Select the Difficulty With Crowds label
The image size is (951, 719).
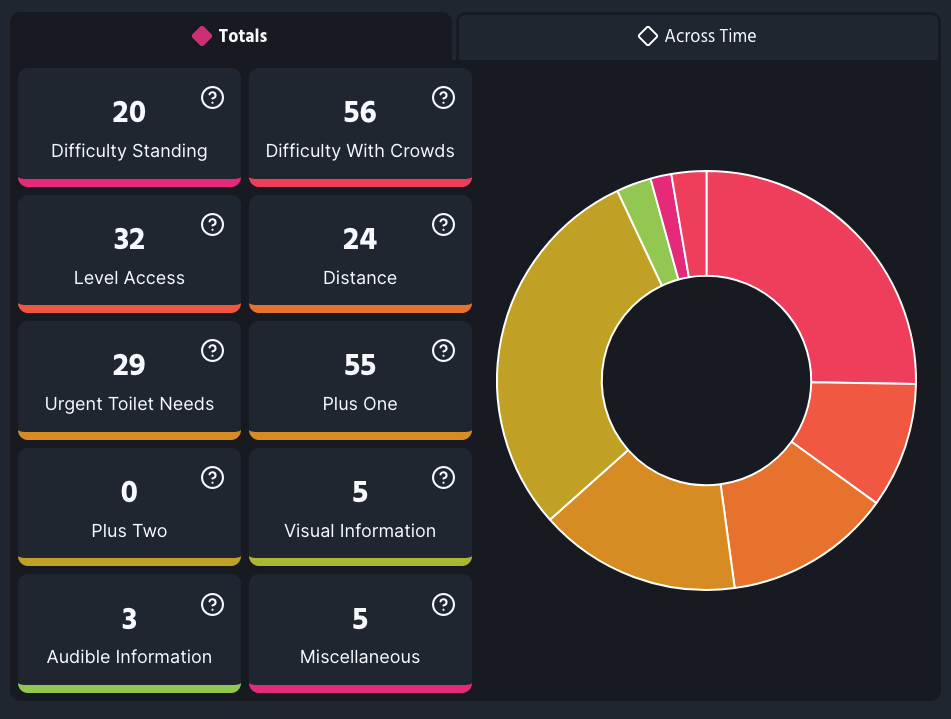tap(360, 150)
